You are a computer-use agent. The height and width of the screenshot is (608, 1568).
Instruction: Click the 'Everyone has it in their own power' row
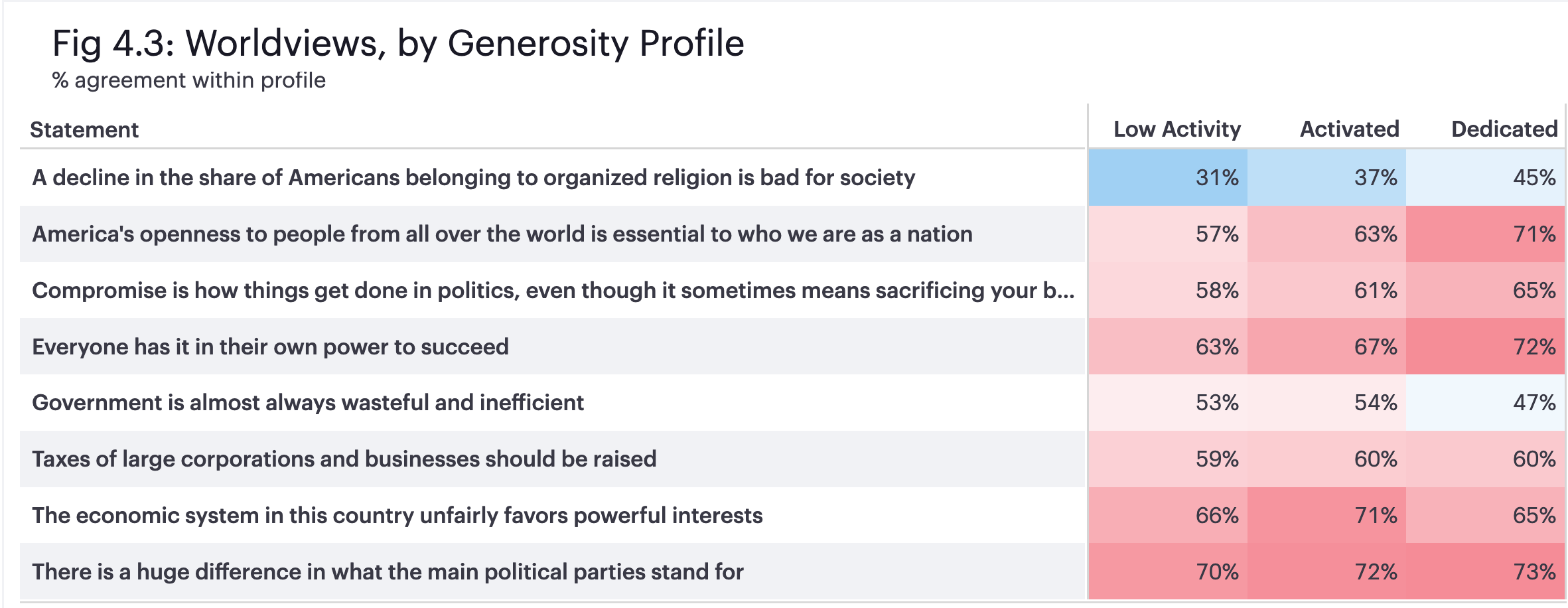[270, 347]
